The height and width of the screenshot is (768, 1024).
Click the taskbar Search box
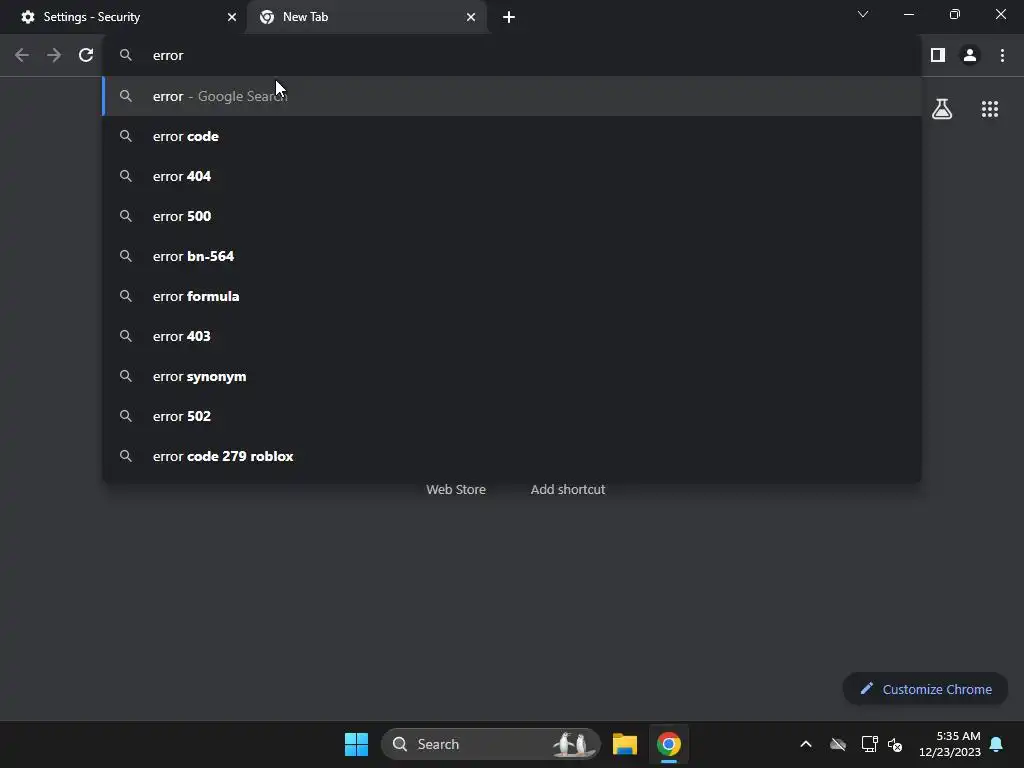tap(490, 744)
